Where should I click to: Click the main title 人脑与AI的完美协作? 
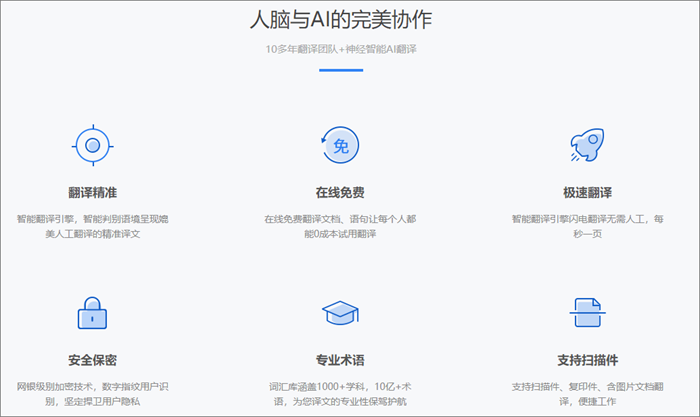coord(339,19)
